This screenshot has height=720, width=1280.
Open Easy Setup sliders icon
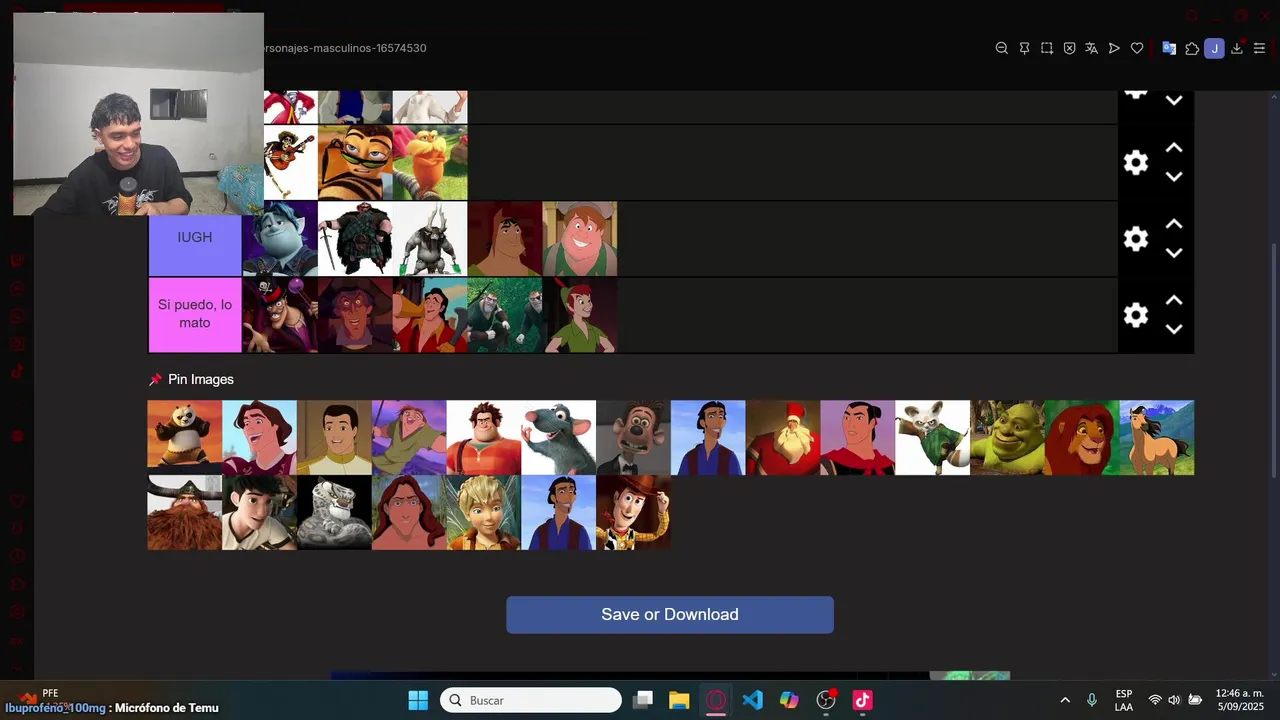[1259, 48]
